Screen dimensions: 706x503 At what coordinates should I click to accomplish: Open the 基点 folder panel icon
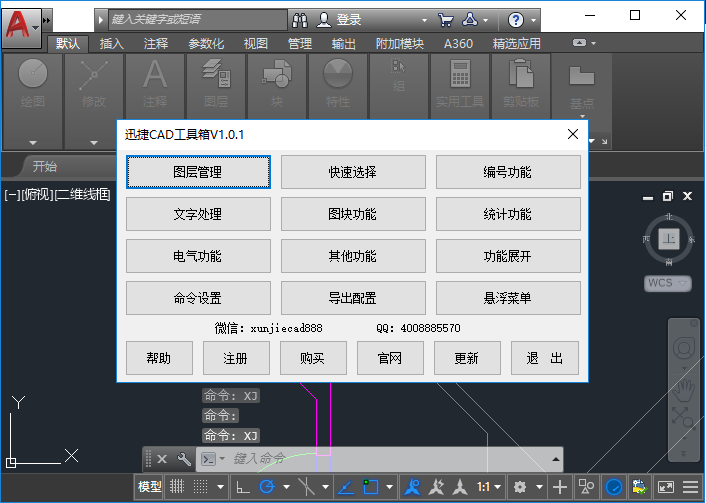(x=582, y=76)
